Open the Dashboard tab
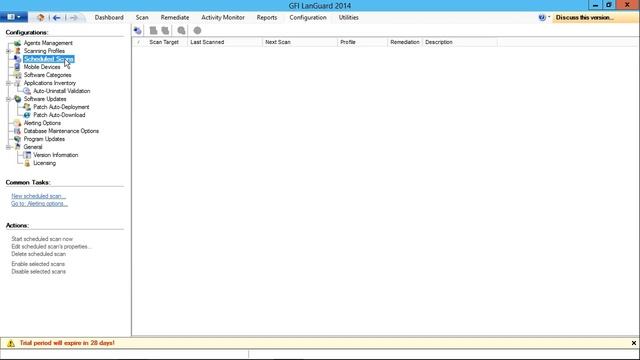 tap(109, 18)
